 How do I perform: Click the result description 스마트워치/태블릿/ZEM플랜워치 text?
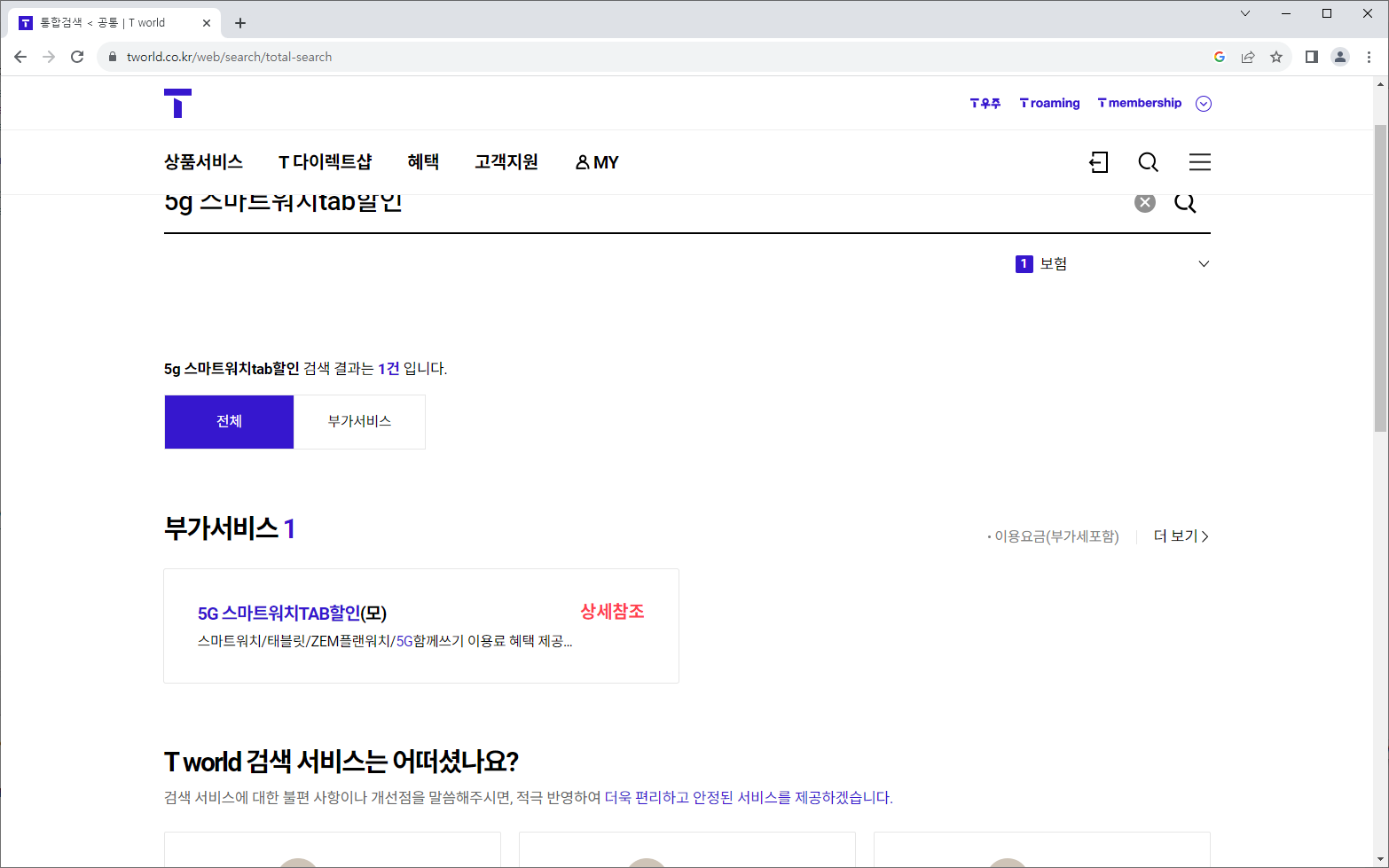(x=385, y=641)
